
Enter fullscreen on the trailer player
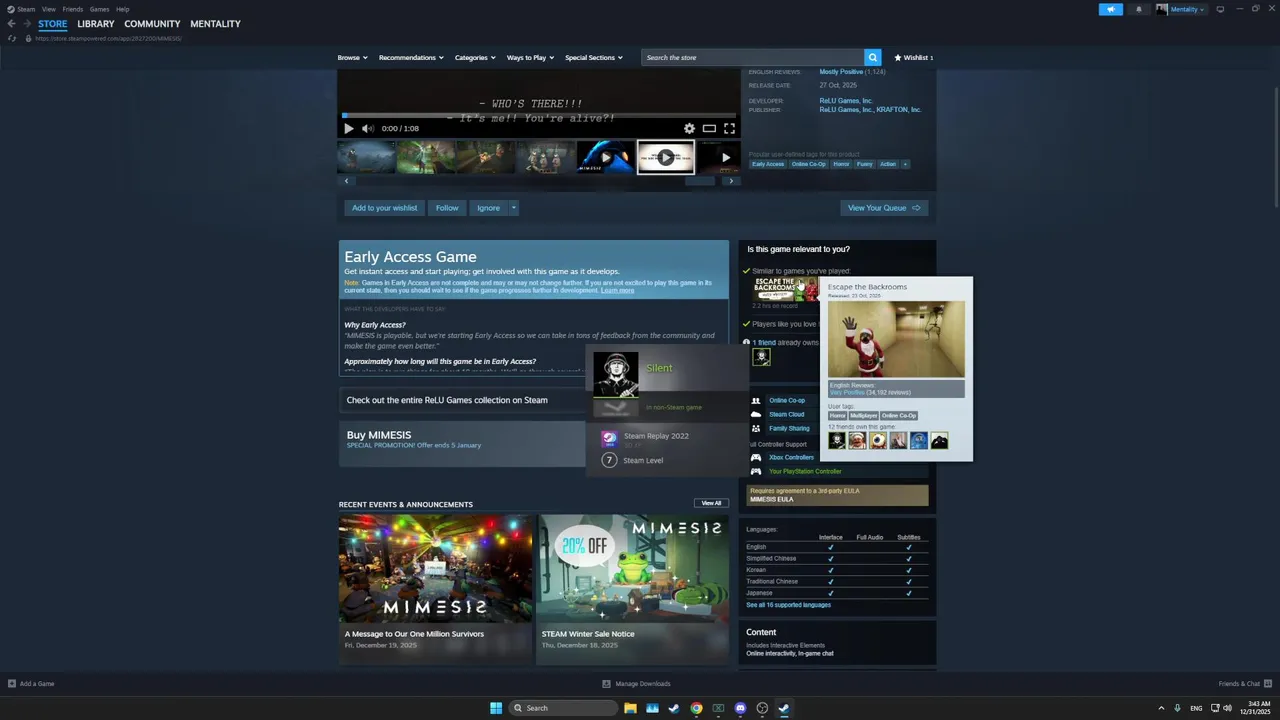[x=729, y=128]
